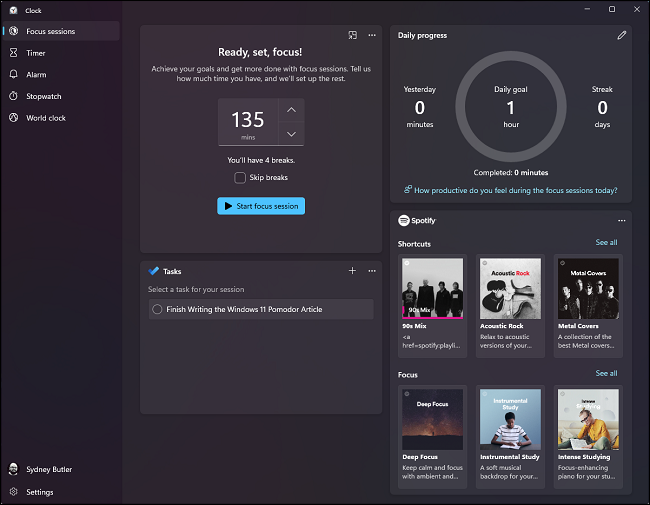Open Timer from the sidebar

pos(36,53)
